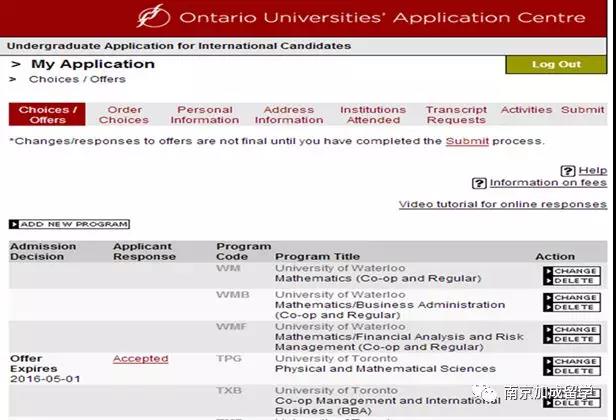Click the Admission Decision column header
616x420 pixels.
click(43, 251)
